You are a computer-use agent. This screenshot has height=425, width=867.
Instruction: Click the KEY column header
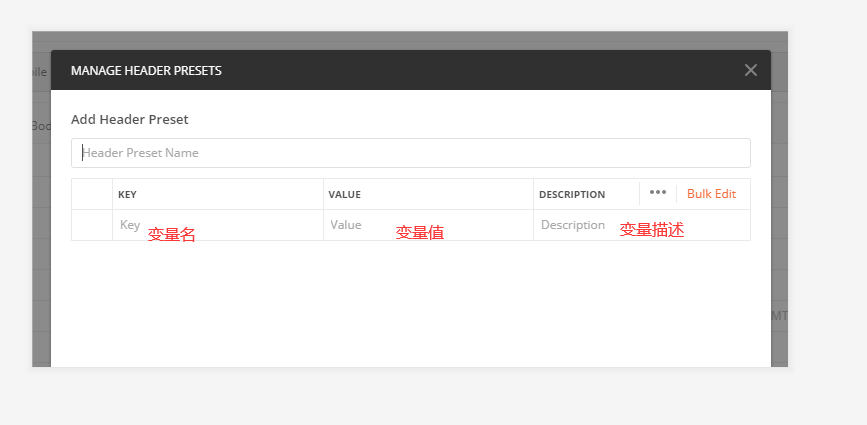(127, 195)
